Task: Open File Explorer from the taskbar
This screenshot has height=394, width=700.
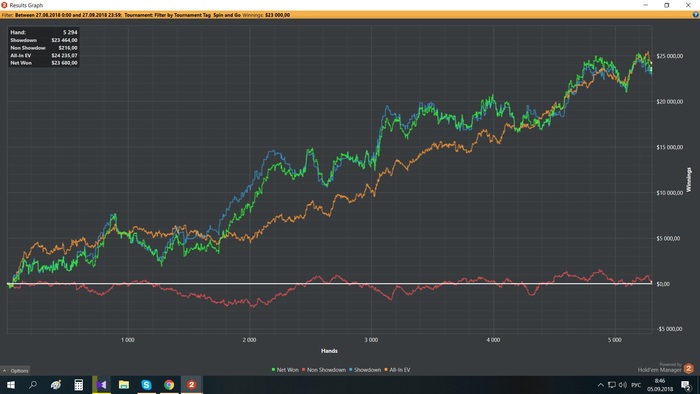Action: point(124,385)
